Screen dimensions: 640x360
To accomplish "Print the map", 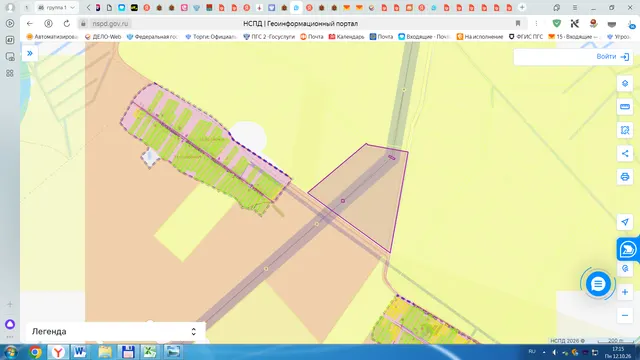I will click(624, 177).
